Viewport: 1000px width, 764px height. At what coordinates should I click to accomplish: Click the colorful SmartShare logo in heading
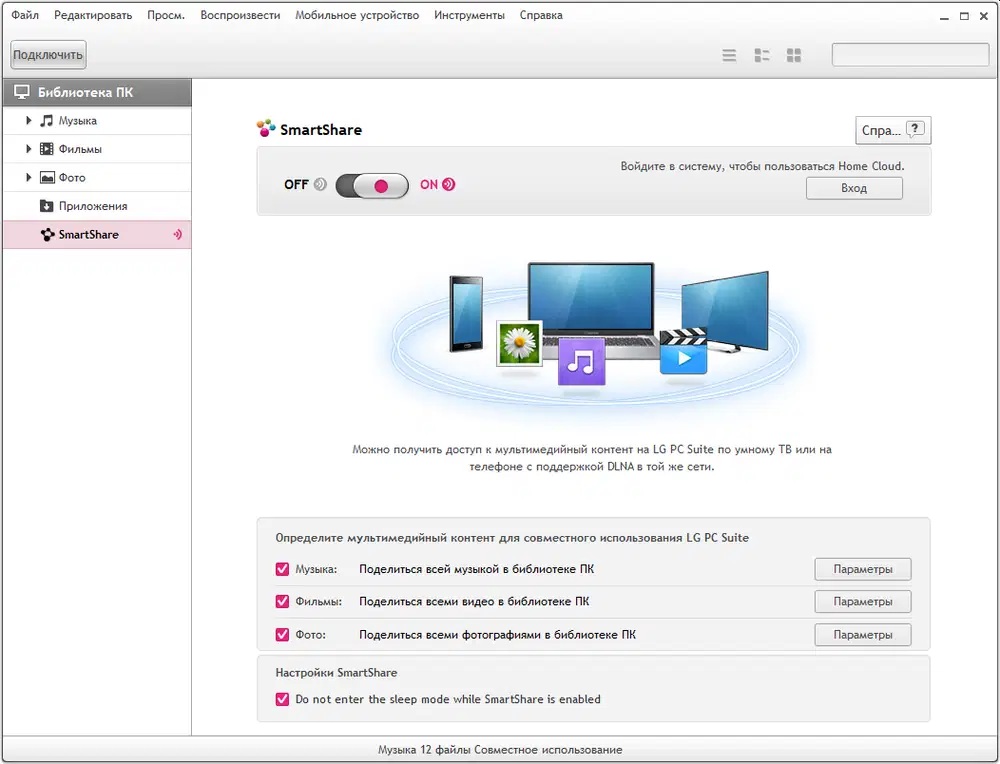(x=266, y=128)
